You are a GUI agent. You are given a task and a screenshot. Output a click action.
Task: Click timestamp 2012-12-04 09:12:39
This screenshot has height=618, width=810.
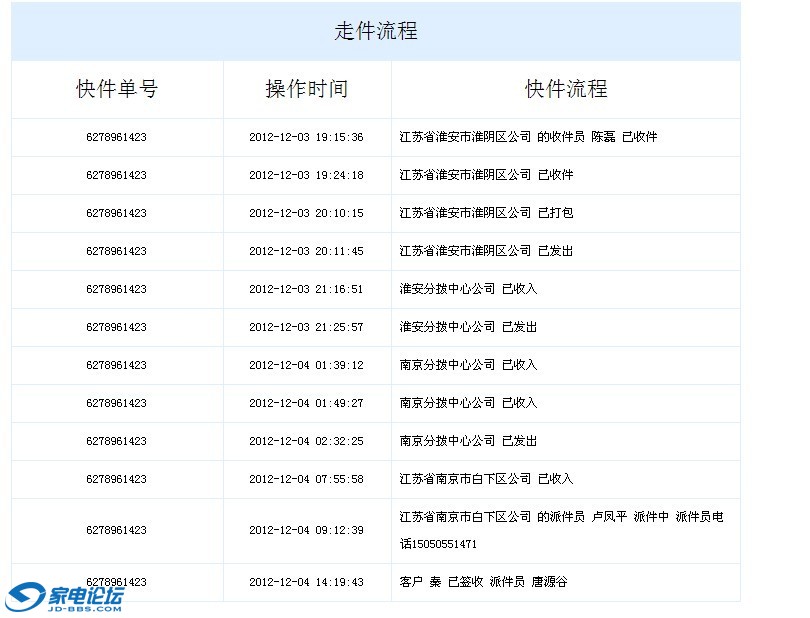pos(306,530)
